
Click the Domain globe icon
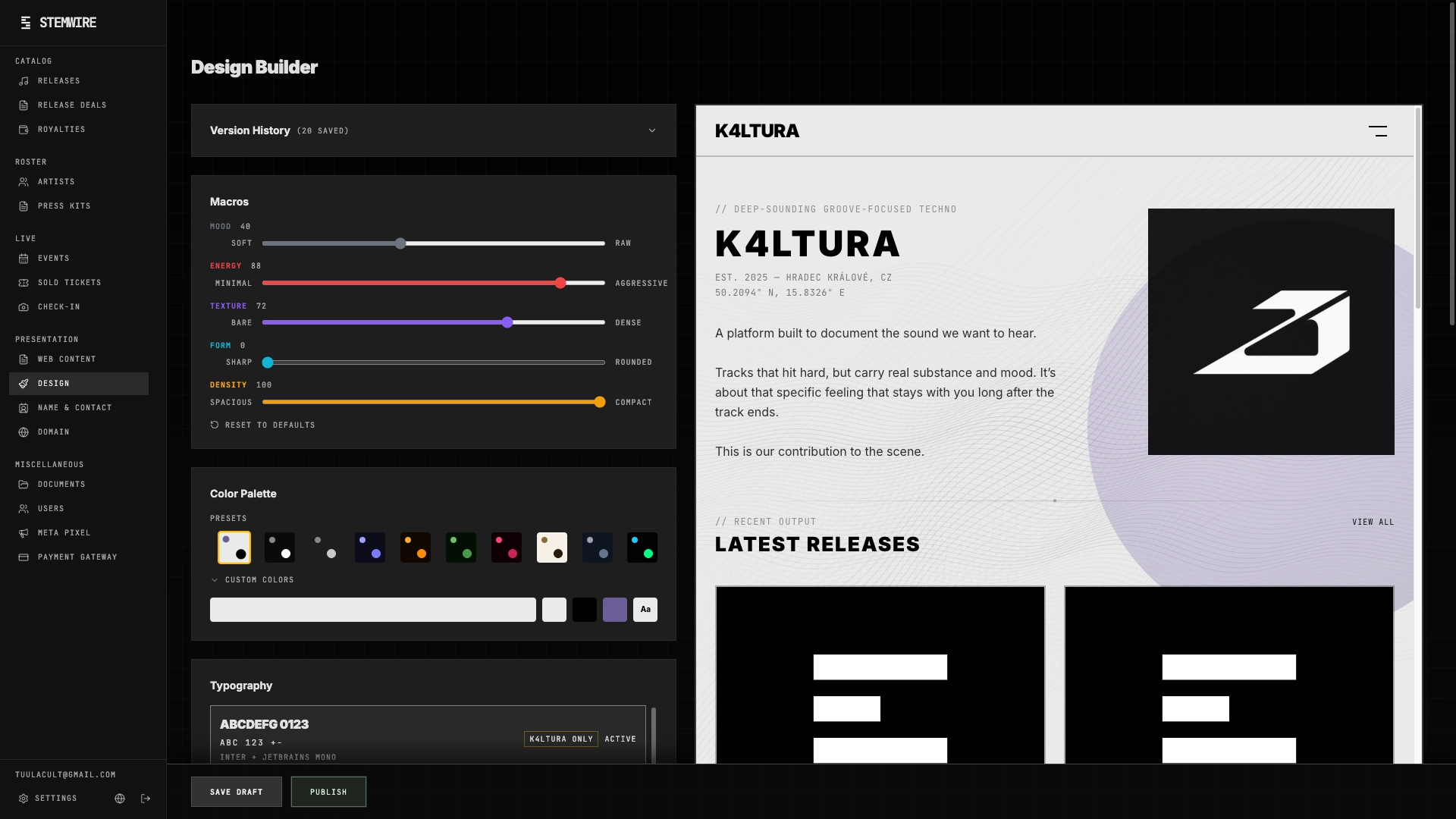click(24, 432)
